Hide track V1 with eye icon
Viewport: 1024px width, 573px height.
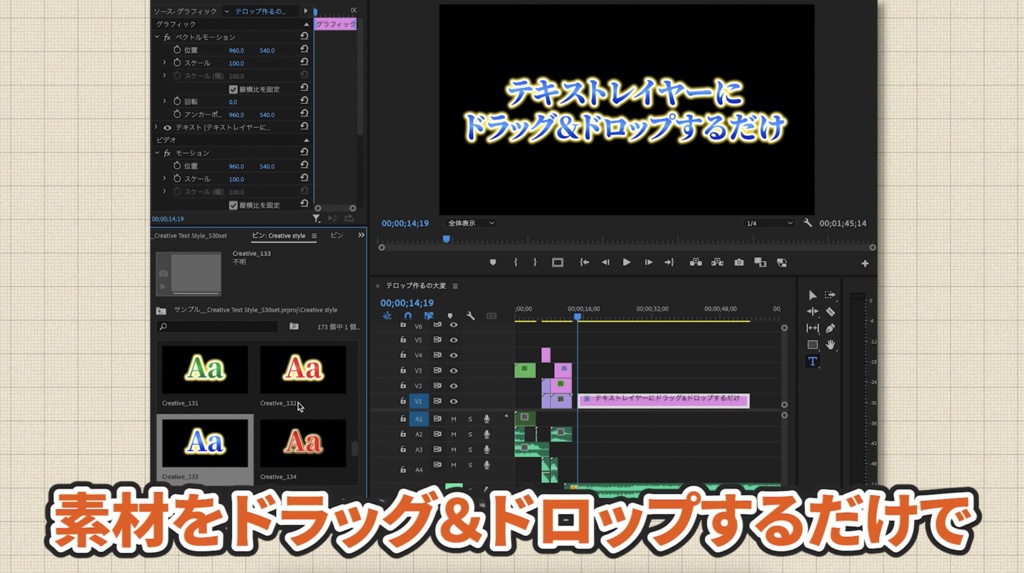tap(453, 401)
